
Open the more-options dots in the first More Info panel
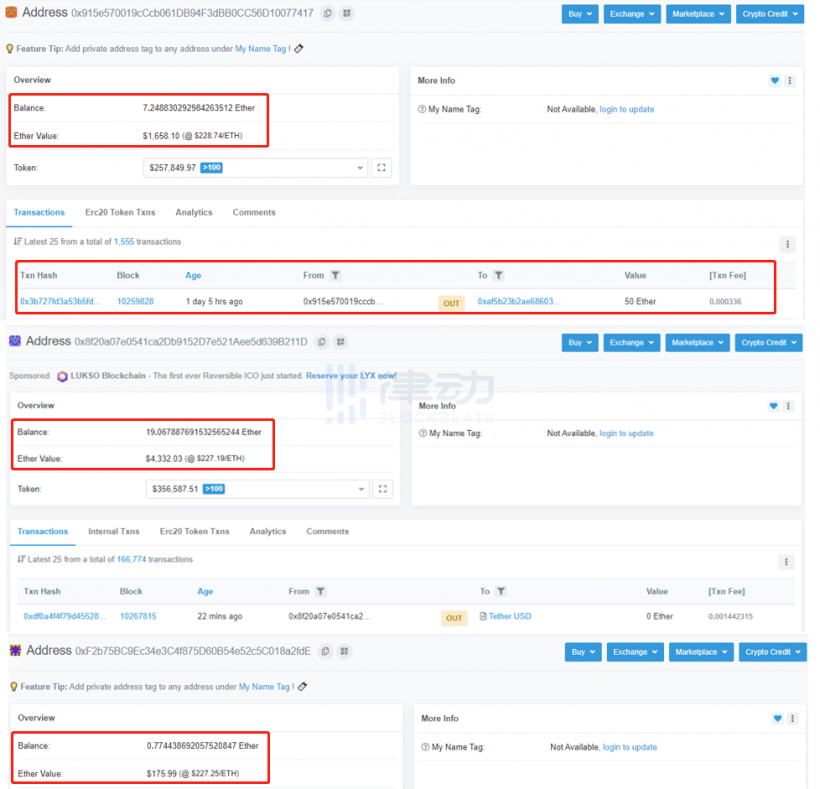click(790, 81)
